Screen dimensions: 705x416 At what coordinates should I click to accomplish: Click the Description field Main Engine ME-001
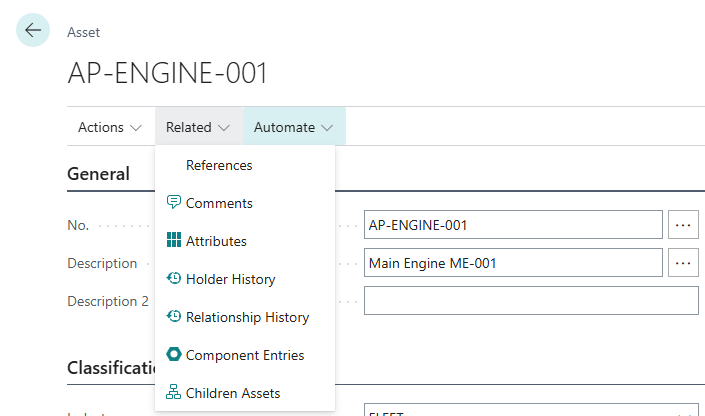[512, 263]
